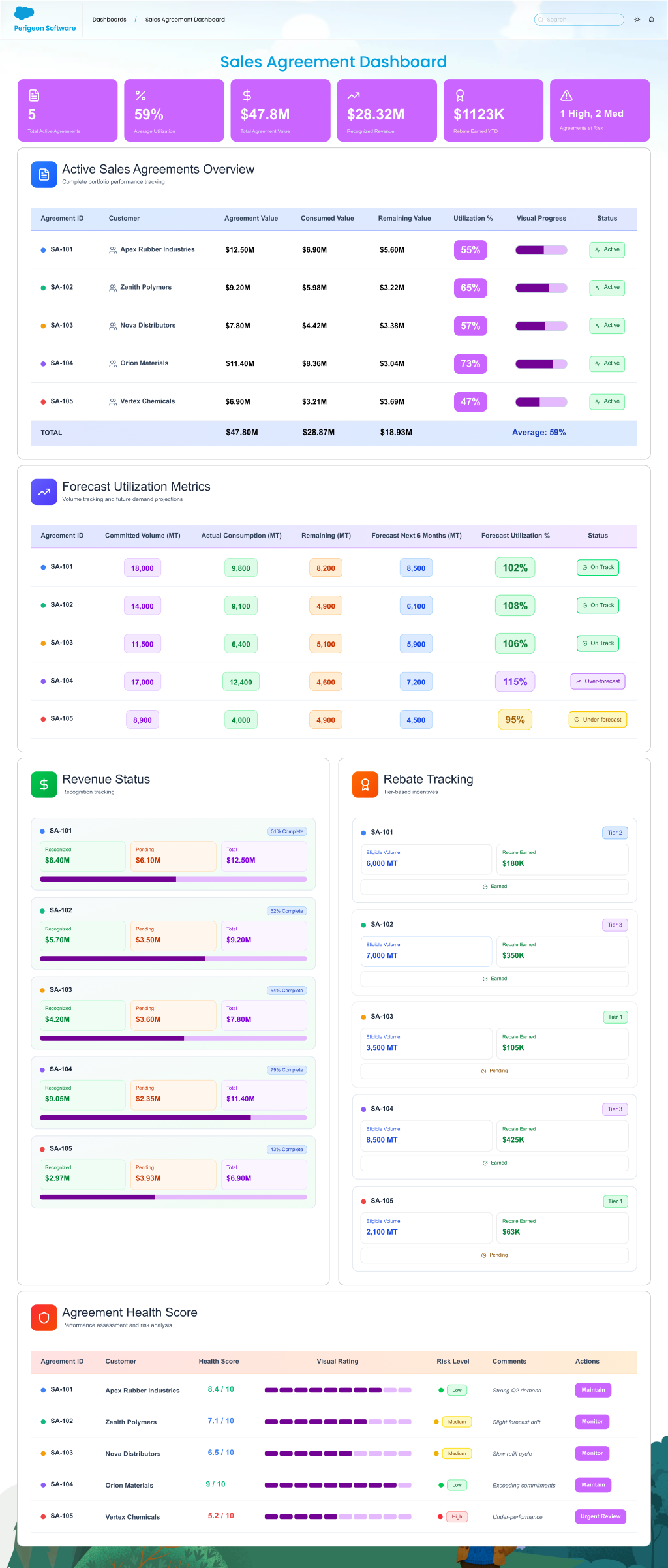Open the notifications bell

click(651, 20)
